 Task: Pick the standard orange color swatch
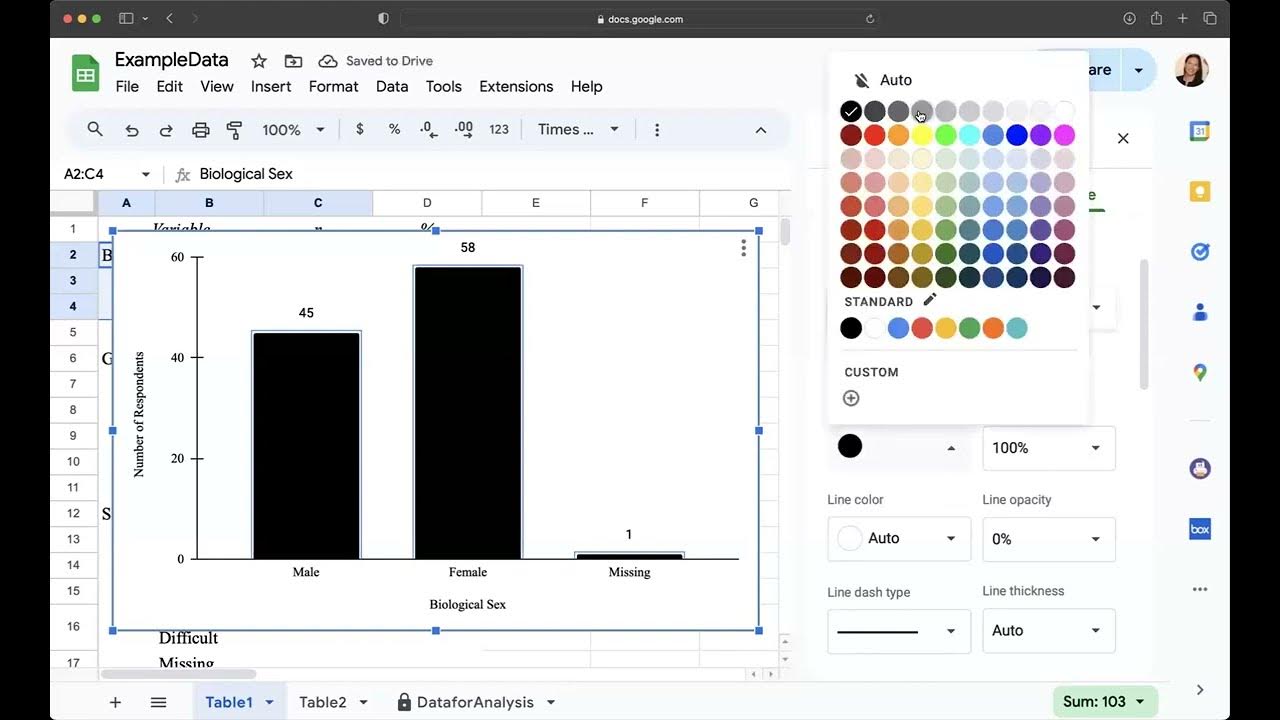point(993,328)
